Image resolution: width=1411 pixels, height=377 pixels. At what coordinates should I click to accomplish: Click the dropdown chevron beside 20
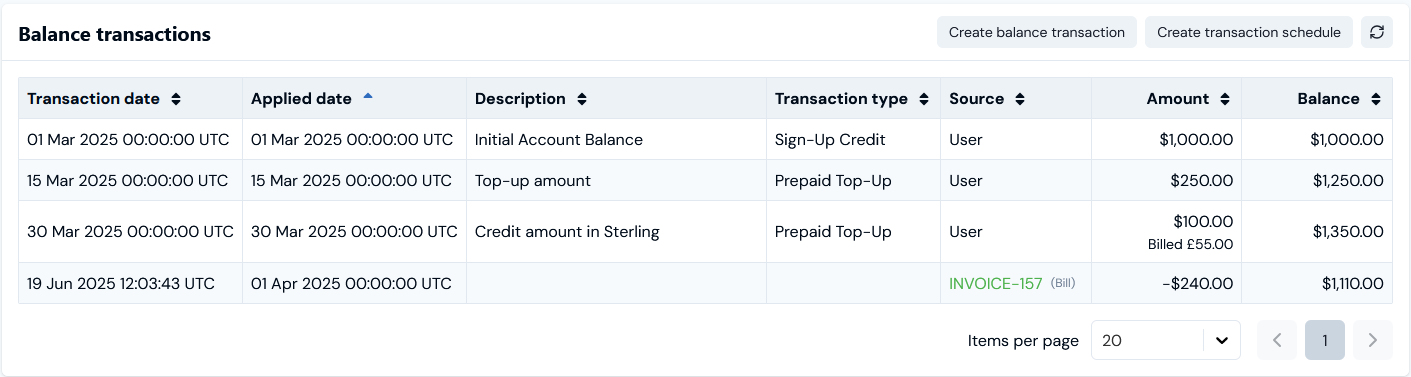pos(1221,341)
